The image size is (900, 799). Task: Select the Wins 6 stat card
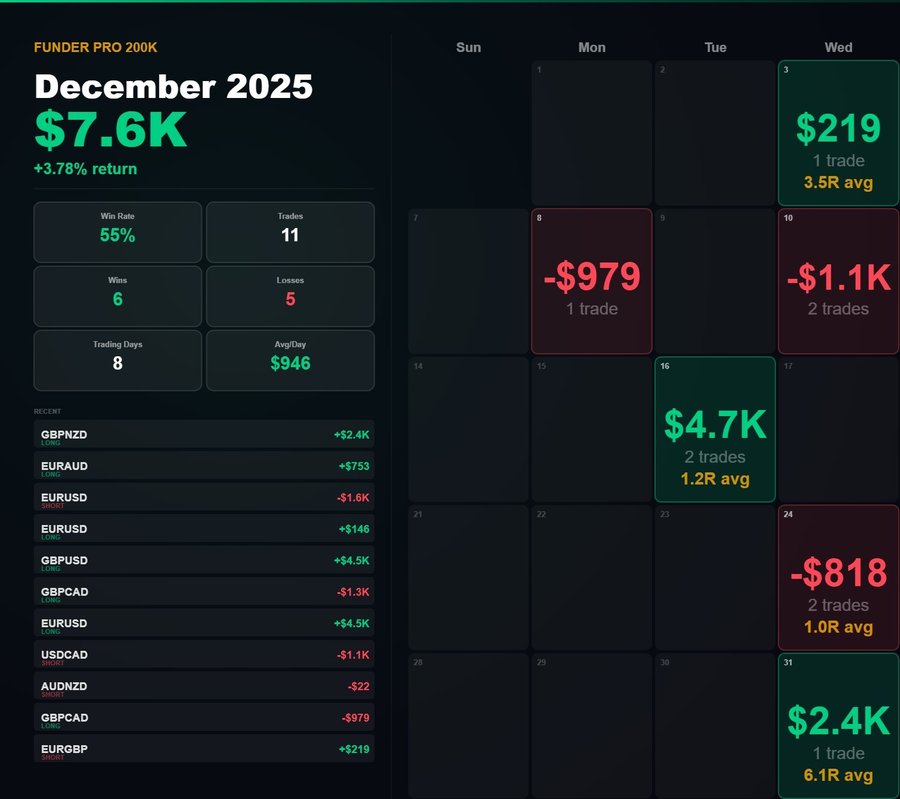click(118, 296)
